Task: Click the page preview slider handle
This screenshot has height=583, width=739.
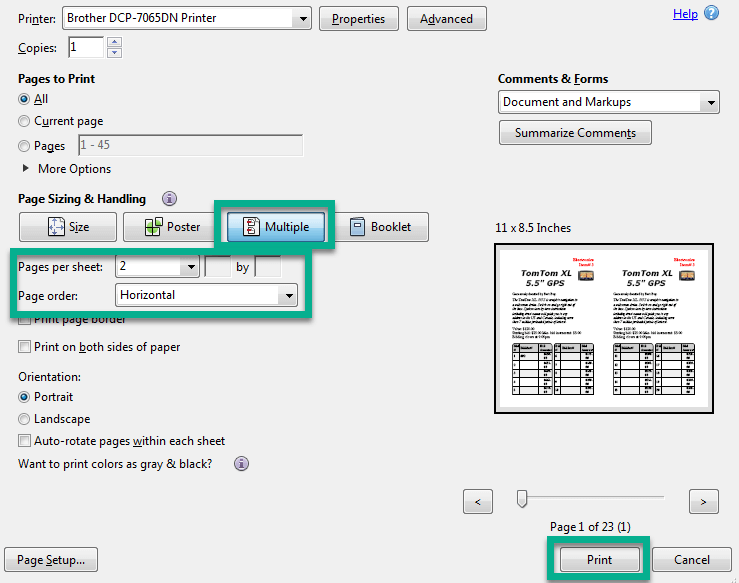Action: point(521,498)
